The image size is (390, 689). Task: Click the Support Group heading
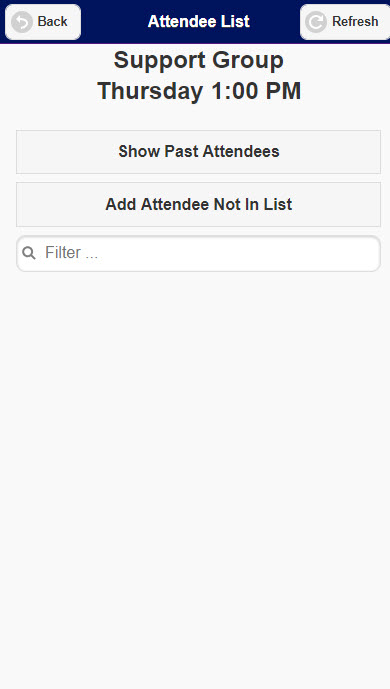[x=199, y=60]
